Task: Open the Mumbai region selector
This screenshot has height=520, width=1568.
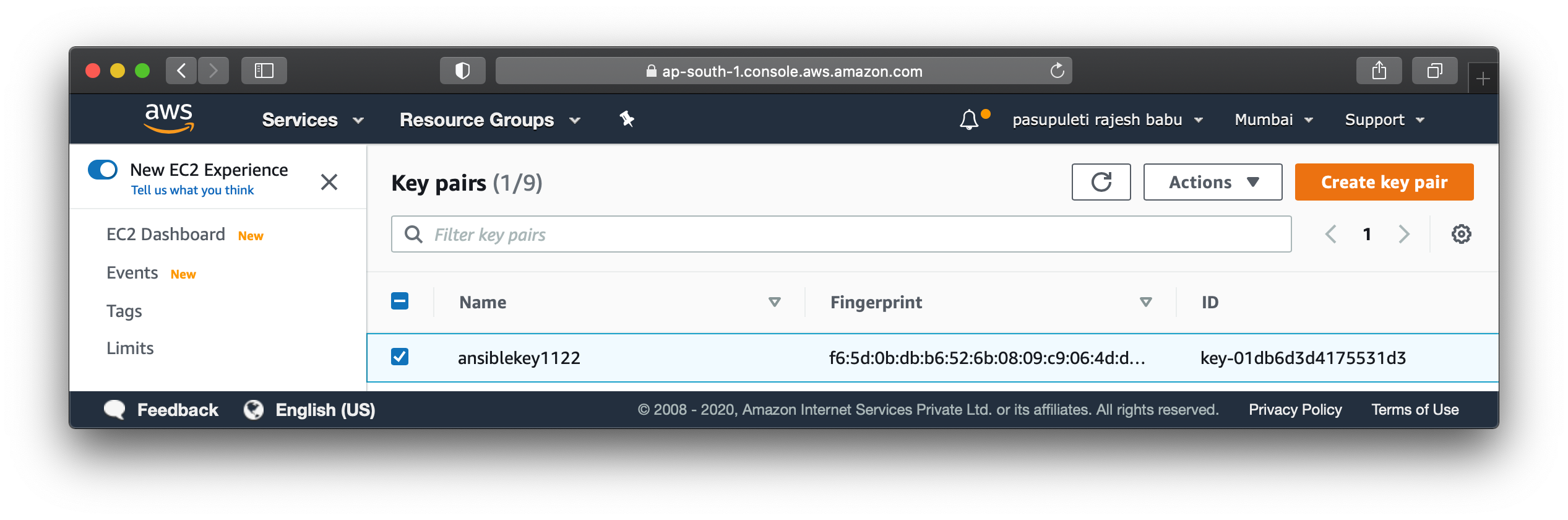Action: coord(1273,119)
